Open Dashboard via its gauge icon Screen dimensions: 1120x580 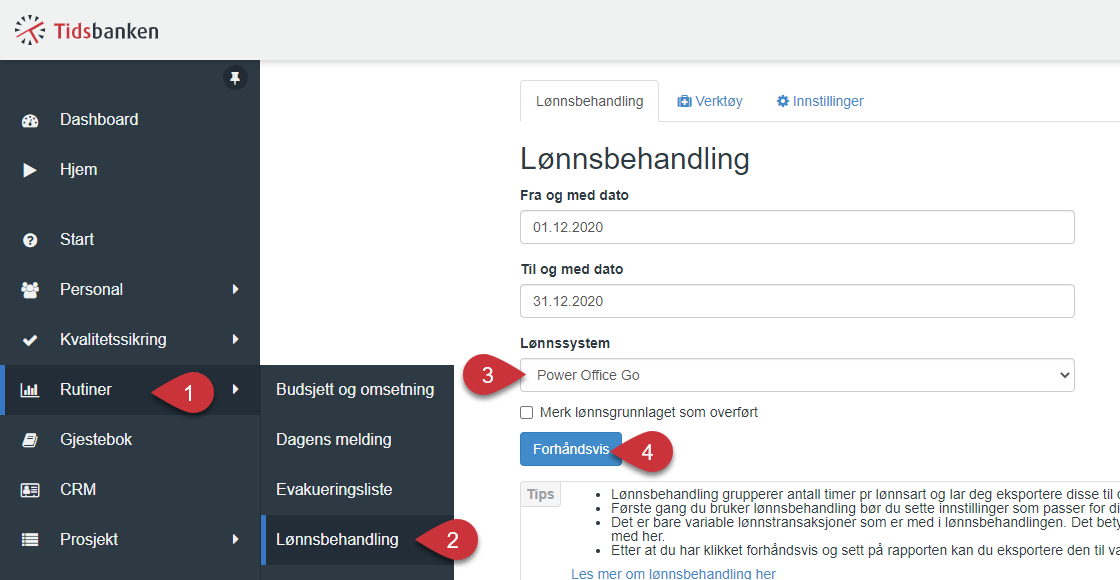coord(30,120)
